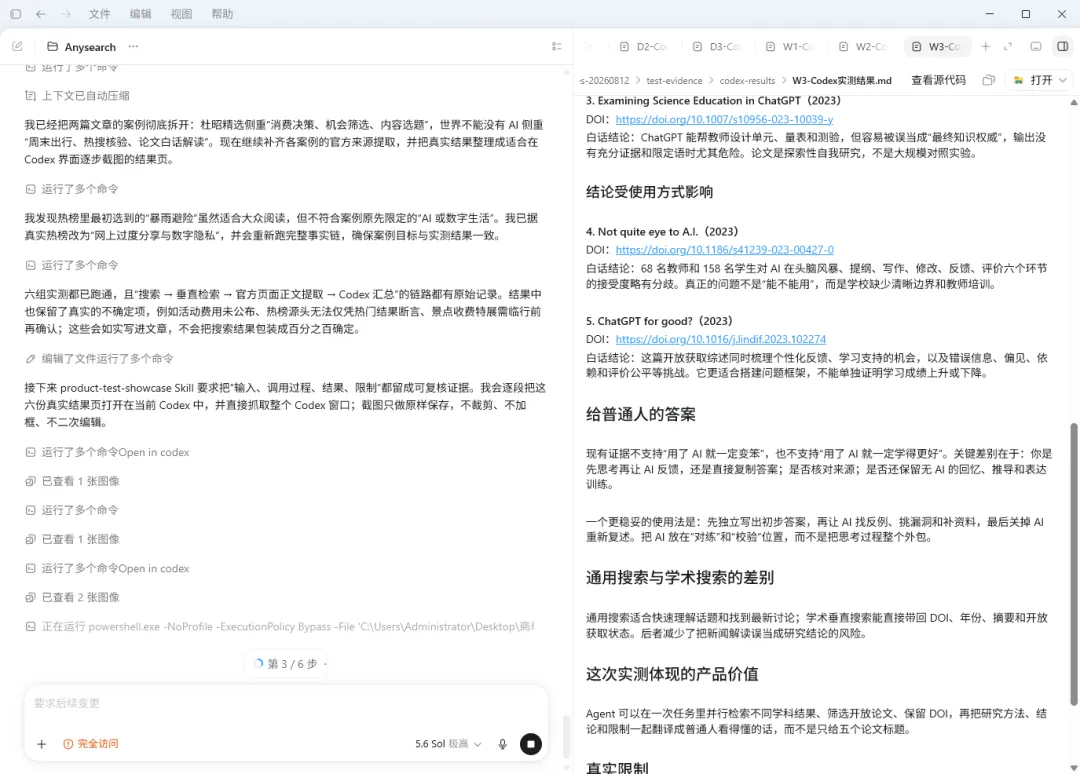Open the DOI link 10.1007/s10956-023-10039-y
The image size is (1080, 774).
[724, 119]
